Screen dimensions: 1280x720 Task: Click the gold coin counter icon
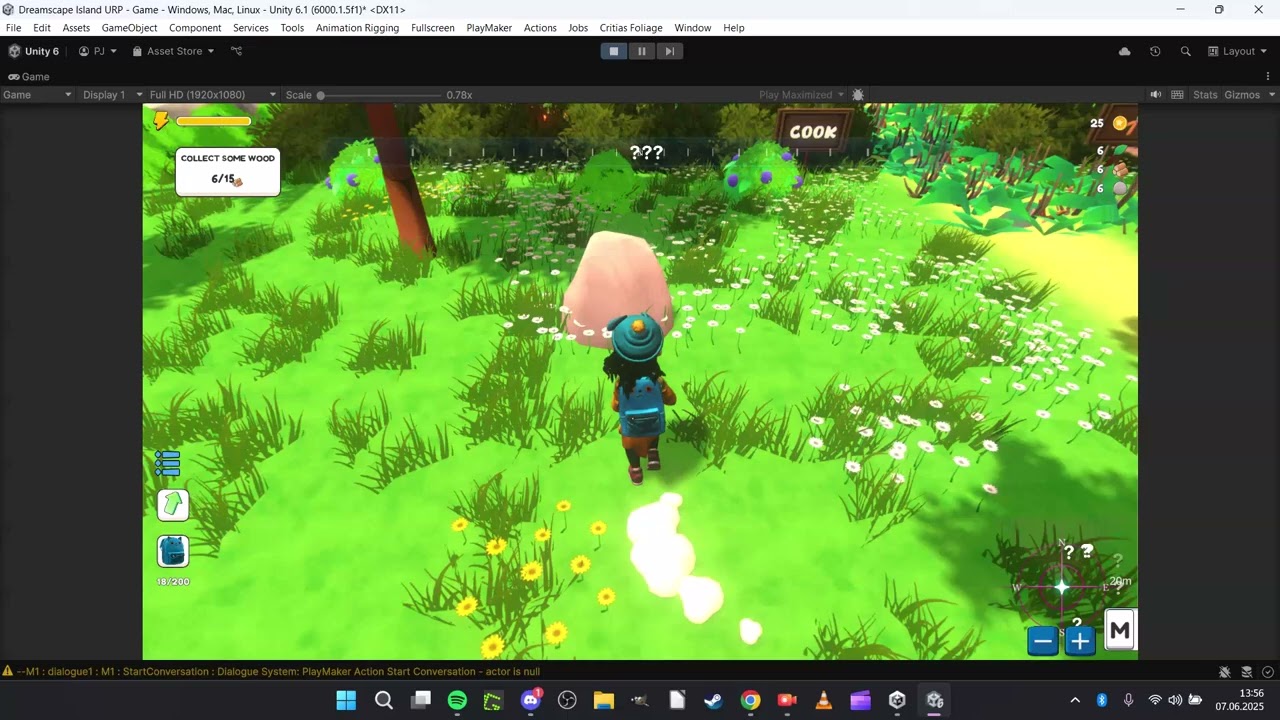[x=1120, y=123]
